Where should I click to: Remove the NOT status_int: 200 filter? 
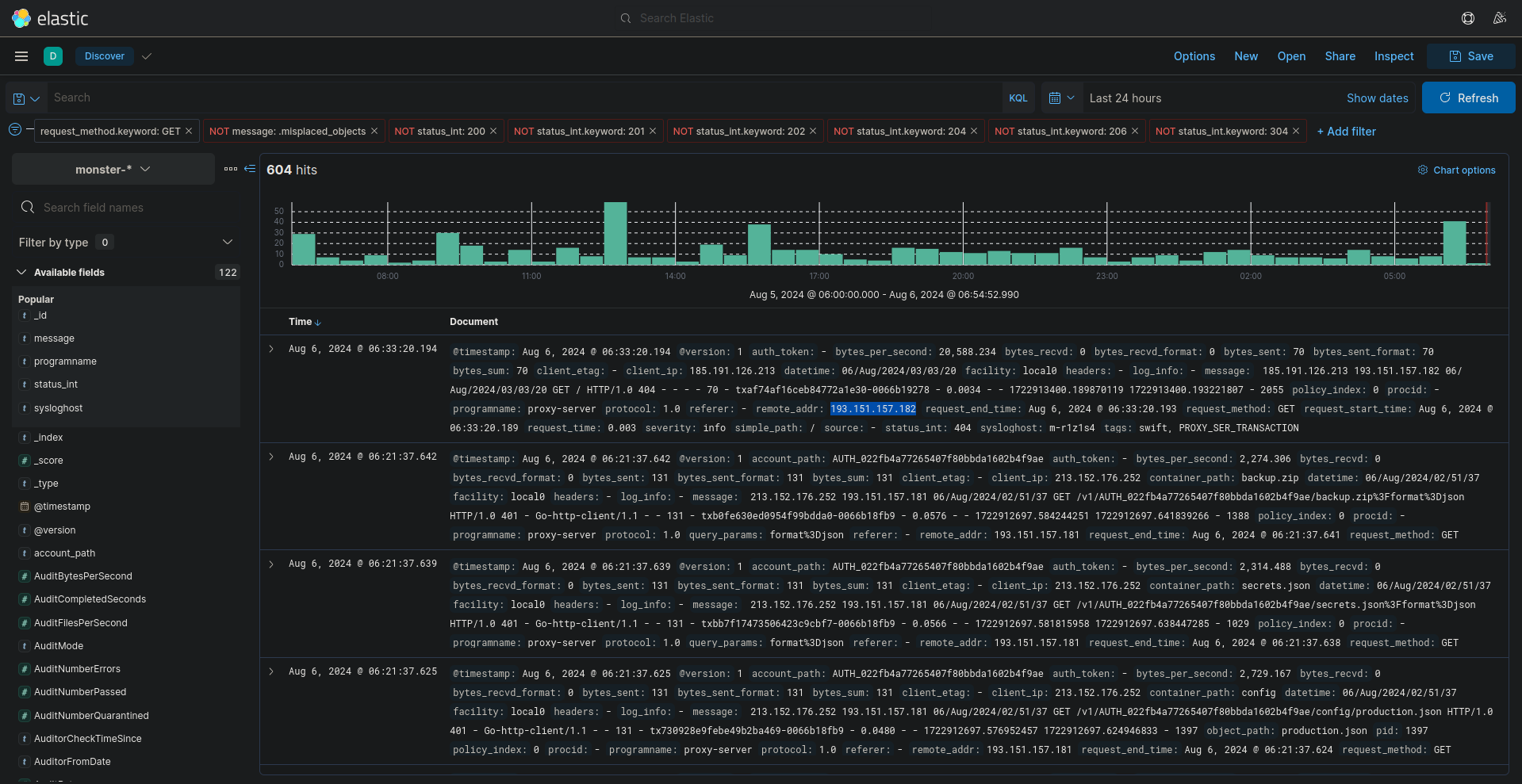(493, 132)
